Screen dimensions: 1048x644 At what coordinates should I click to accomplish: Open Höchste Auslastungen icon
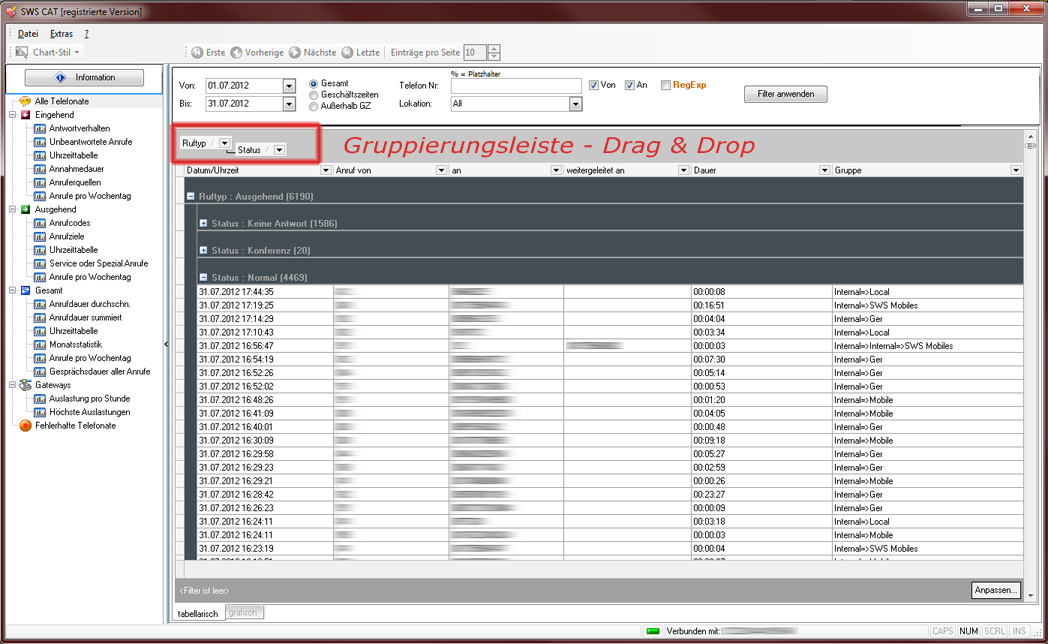(39, 412)
